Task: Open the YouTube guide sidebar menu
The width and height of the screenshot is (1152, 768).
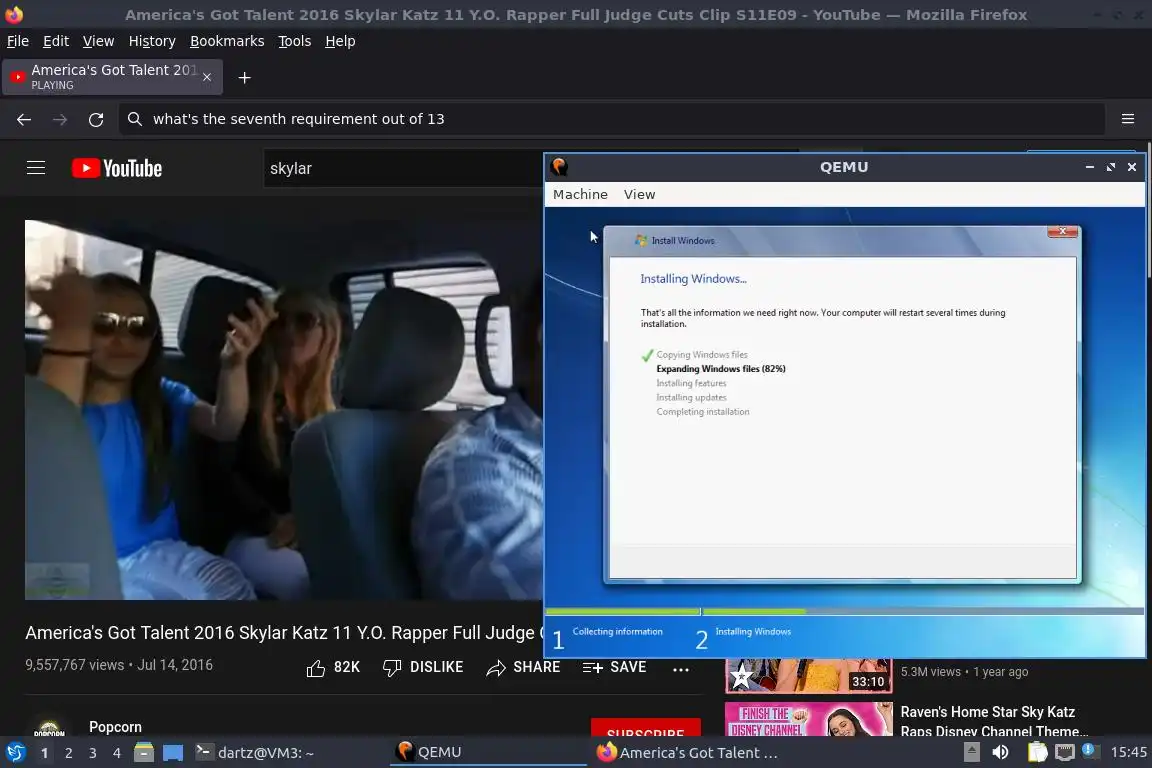Action: [x=36, y=168]
